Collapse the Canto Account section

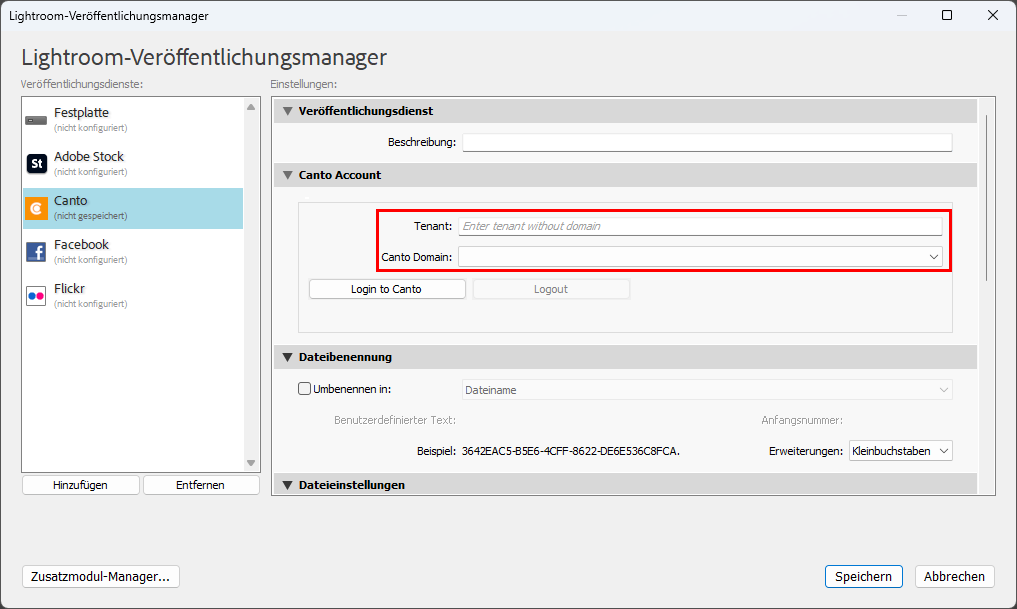pos(288,175)
